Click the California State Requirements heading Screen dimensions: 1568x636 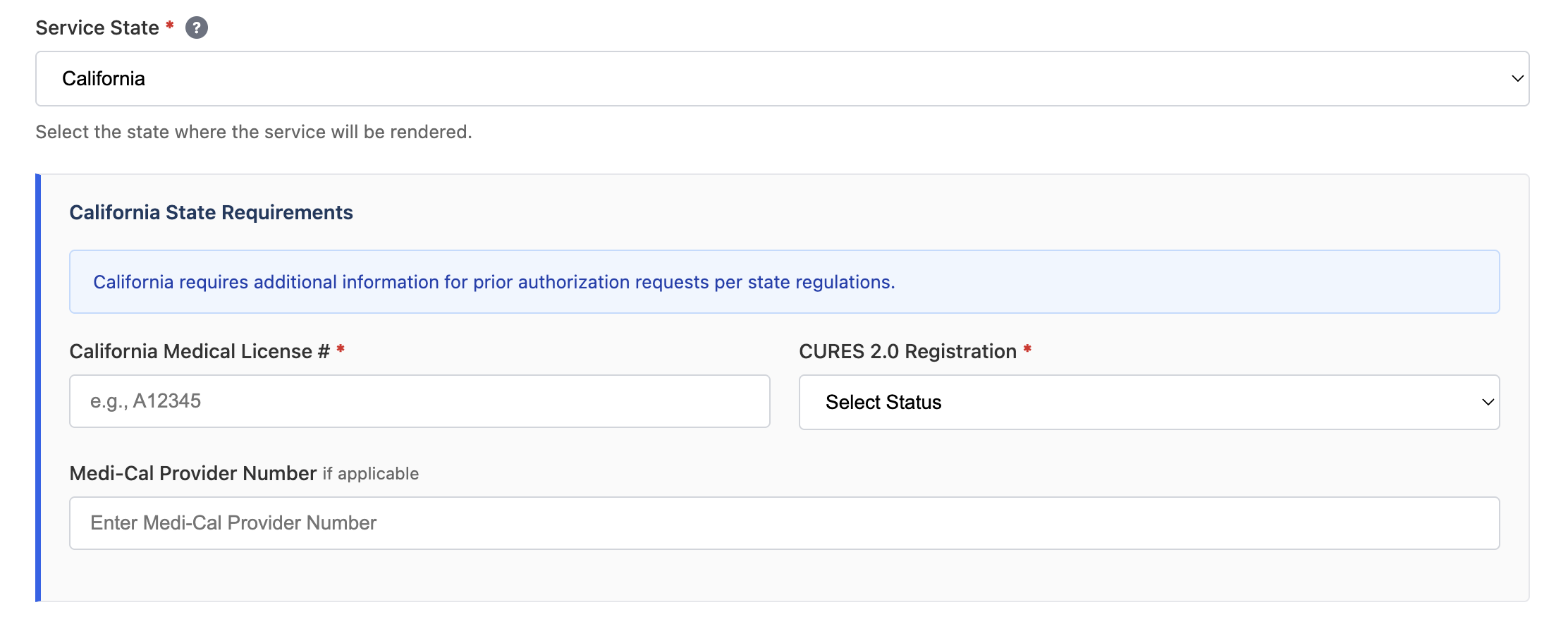[x=211, y=212]
